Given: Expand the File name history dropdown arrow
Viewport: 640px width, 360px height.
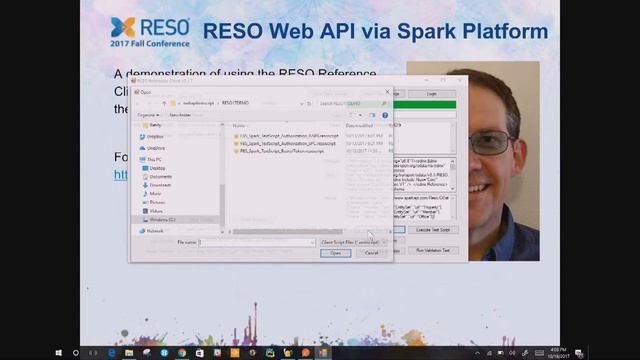Looking at the screenshot, I should pos(312,242).
